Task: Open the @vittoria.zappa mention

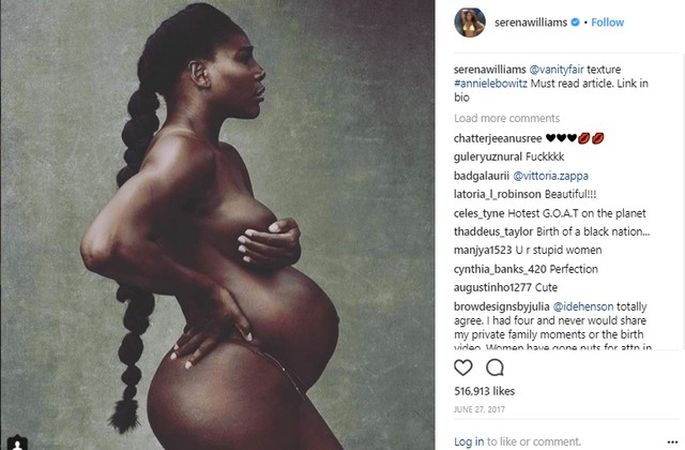Action: tap(550, 176)
